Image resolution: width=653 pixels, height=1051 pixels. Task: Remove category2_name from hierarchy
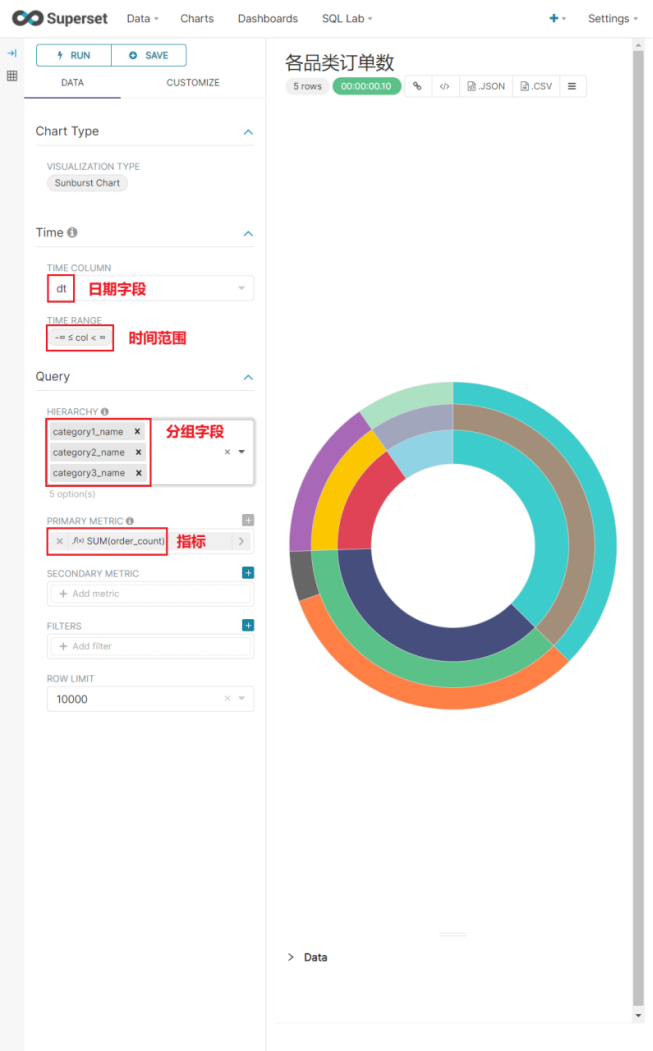coord(138,452)
